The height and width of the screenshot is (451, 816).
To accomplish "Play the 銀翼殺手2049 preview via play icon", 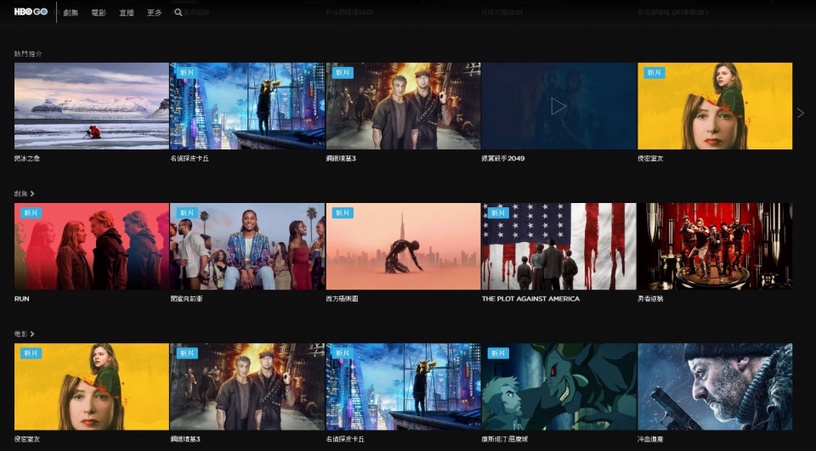I will [x=558, y=107].
